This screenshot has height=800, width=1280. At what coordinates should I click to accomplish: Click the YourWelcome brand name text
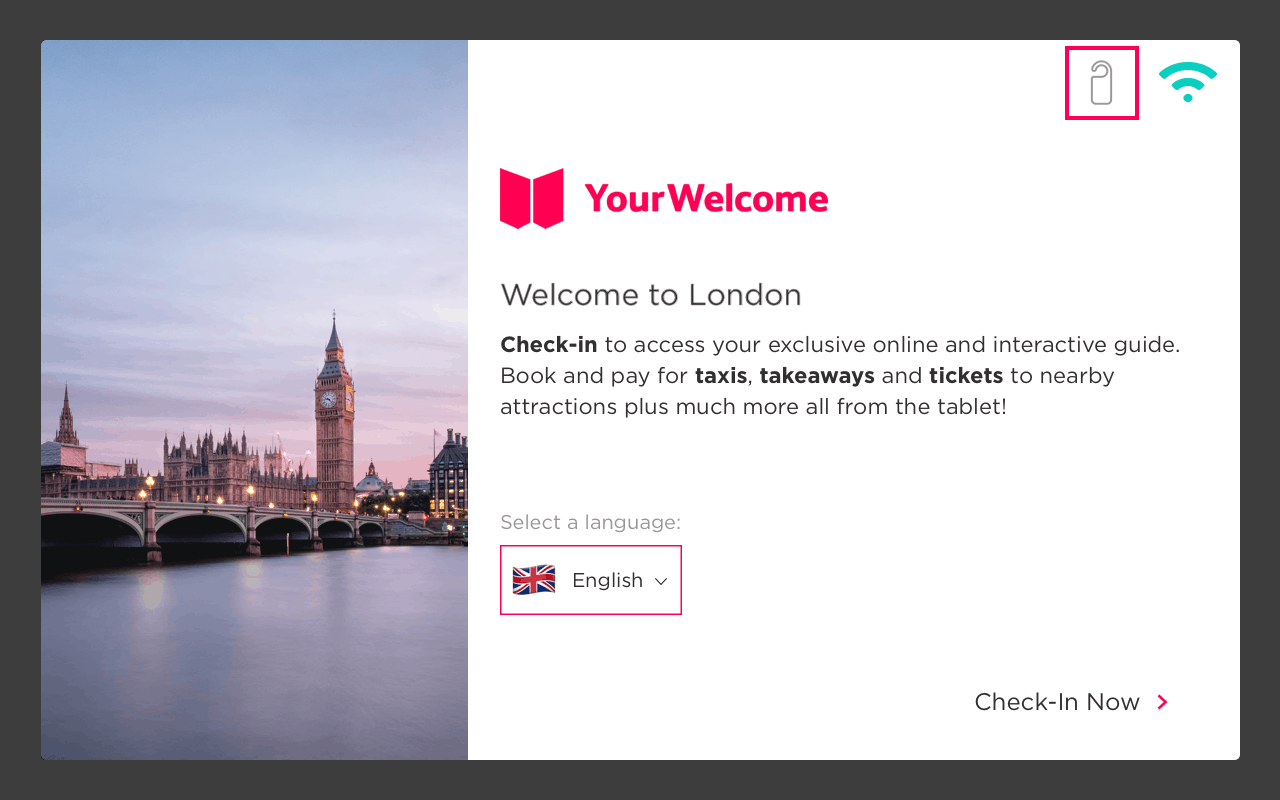tap(706, 198)
